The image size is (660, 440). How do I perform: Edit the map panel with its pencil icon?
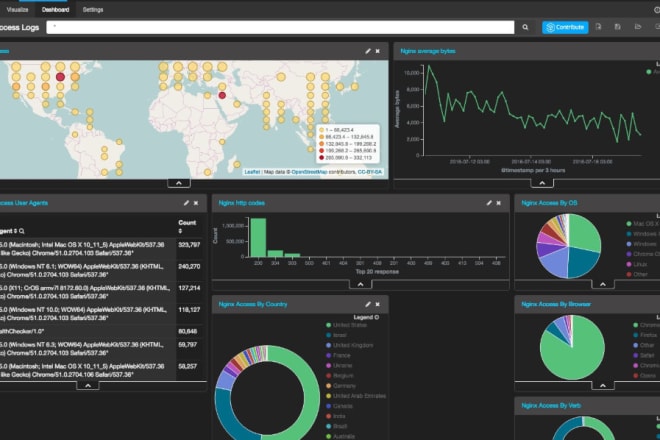(x=368, y=51)
